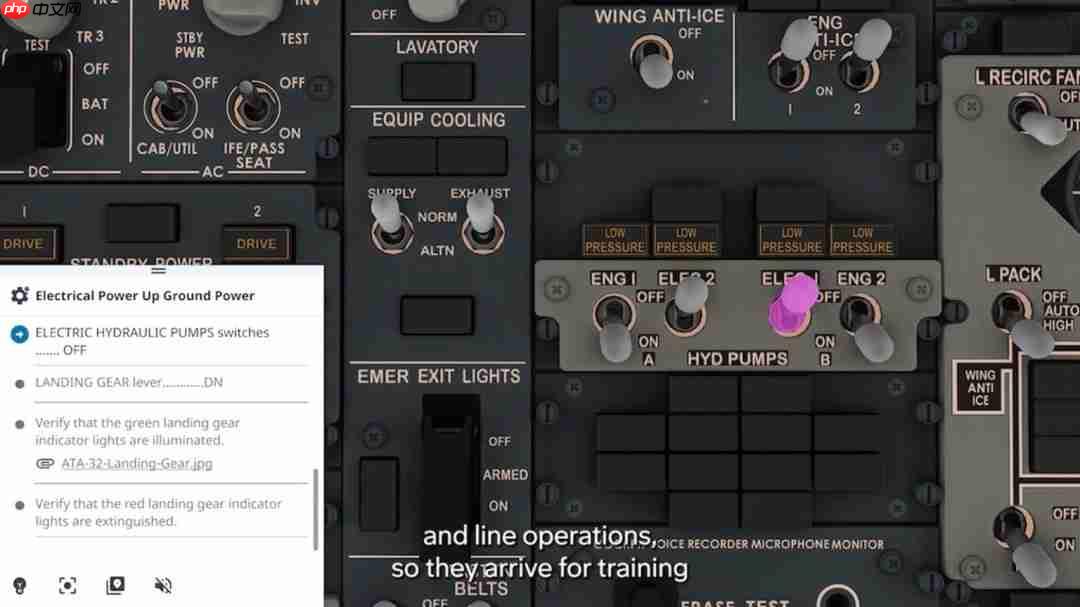Click the lightbulb hint icon

(19, 586)
